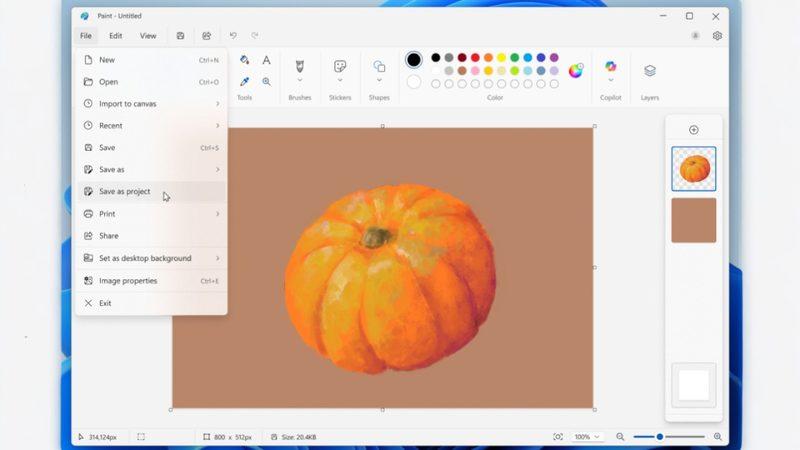Viewport: 800px width, 450px height.
Task: Toggle the Layers panel
Action: pos(649,71)
